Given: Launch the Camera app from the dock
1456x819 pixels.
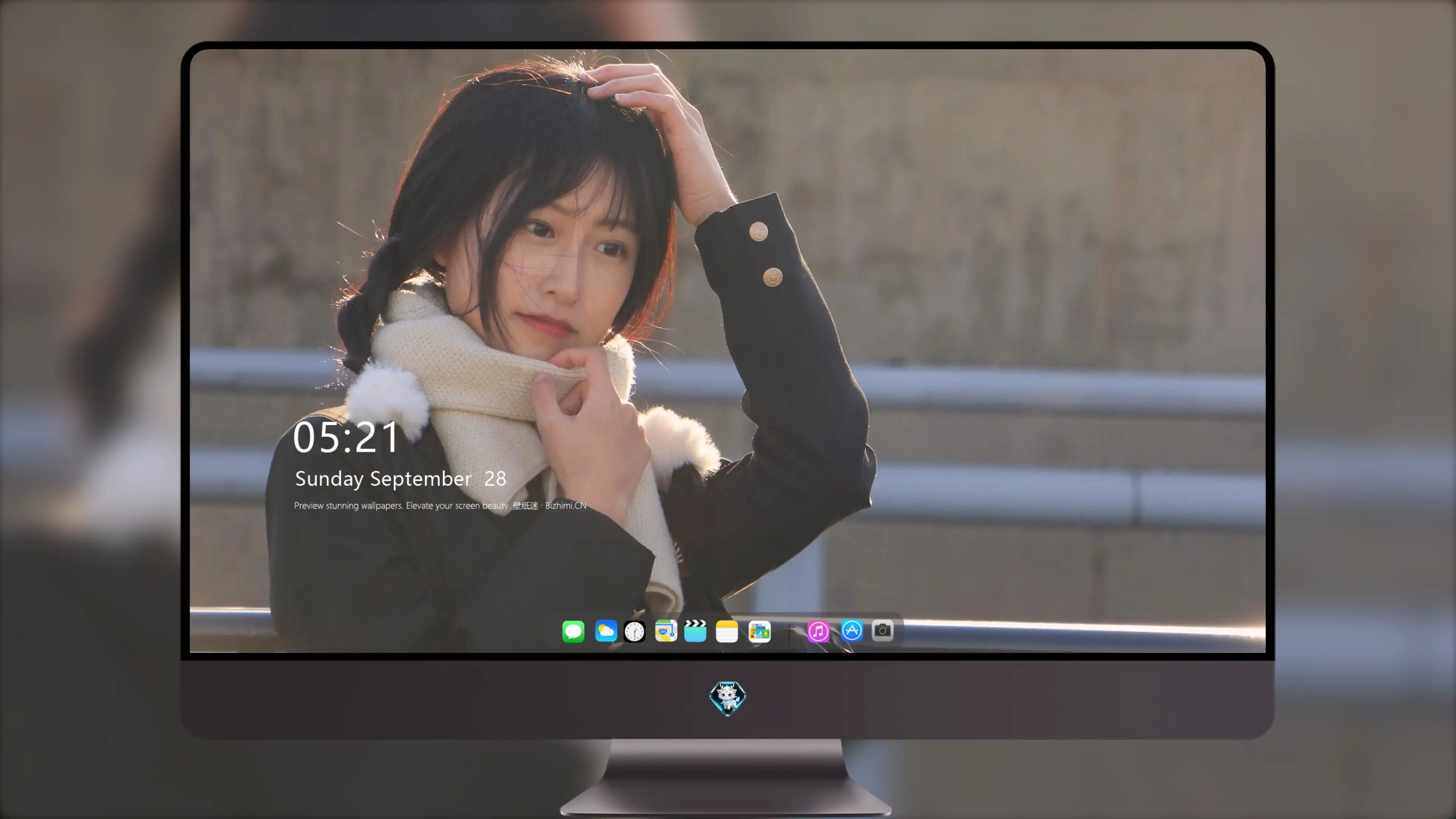Looking at the screenshot, I should (882, 630).
